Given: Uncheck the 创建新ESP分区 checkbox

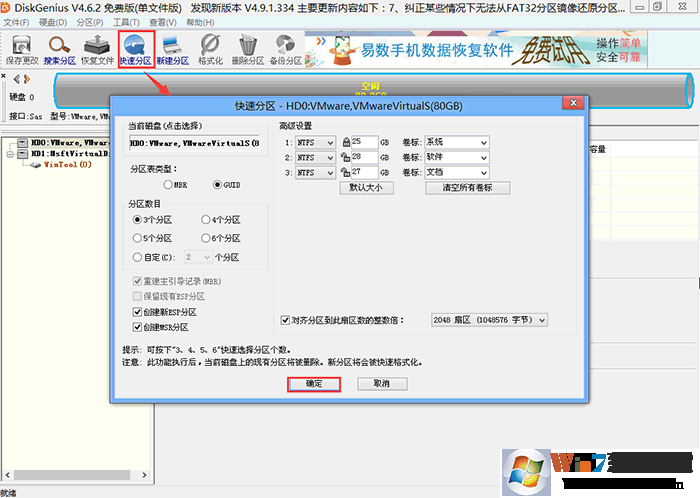Looking at the screenshot, I should (138, 312).
